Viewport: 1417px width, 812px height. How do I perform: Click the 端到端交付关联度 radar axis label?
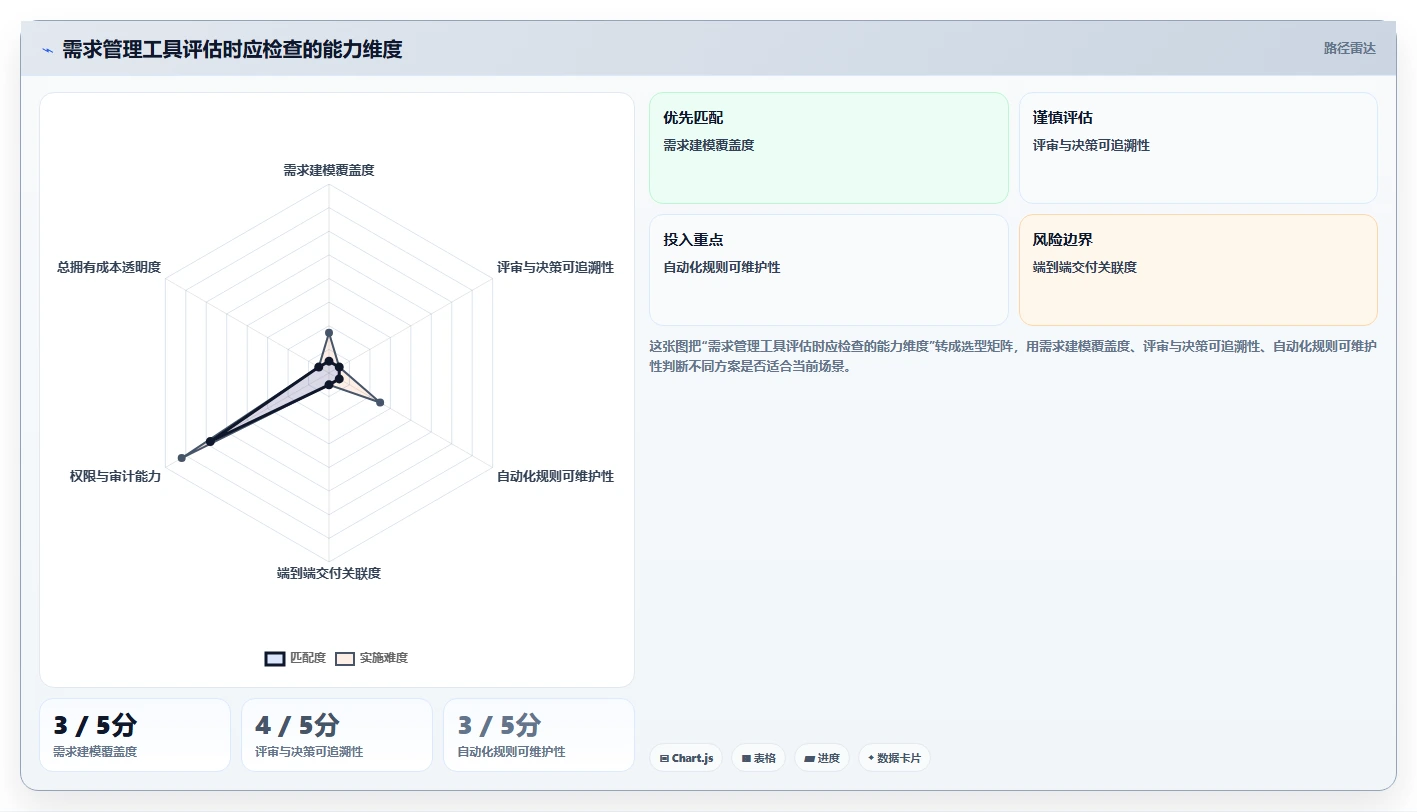click(329, 573)
